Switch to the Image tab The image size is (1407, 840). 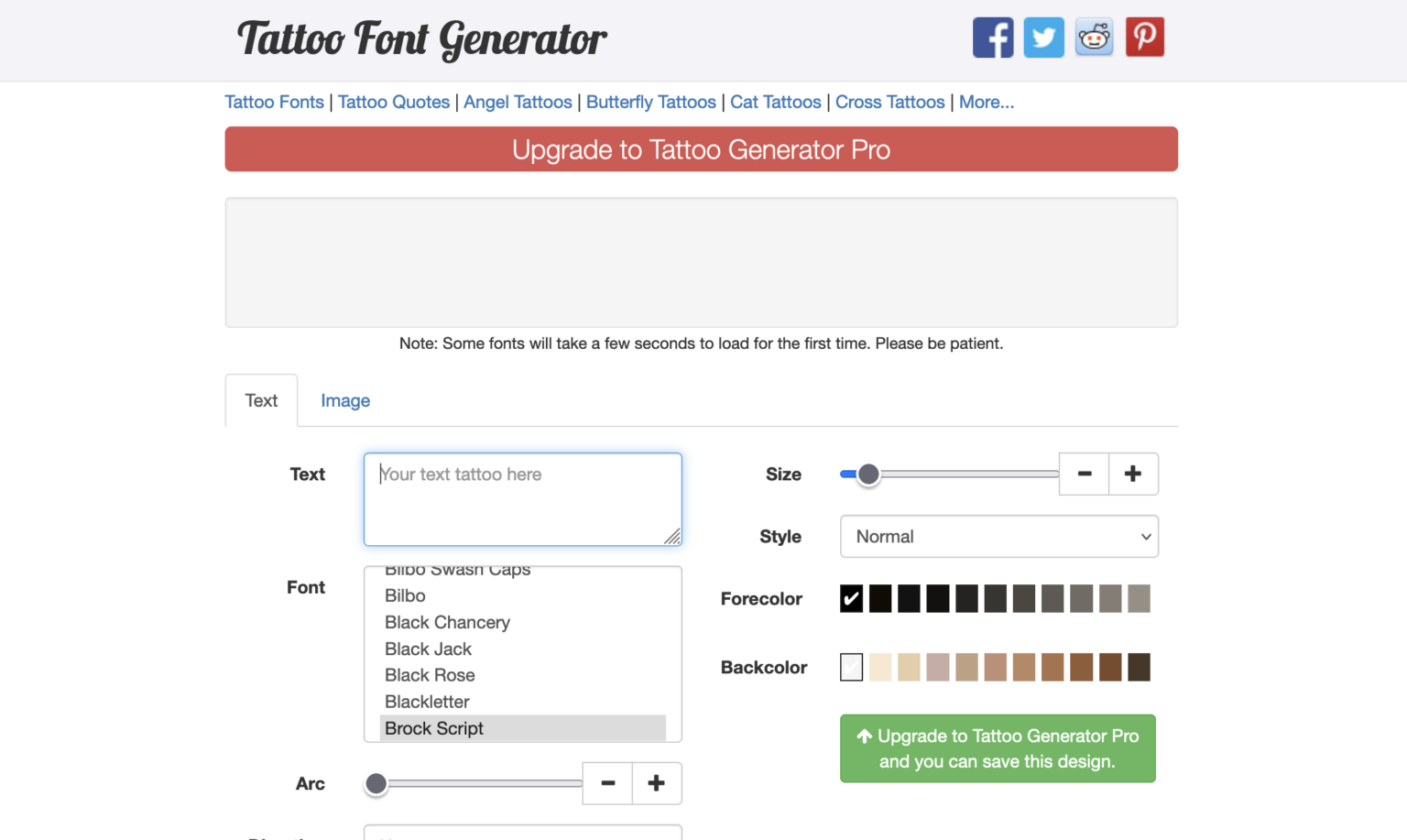click(x=345, y=400)
